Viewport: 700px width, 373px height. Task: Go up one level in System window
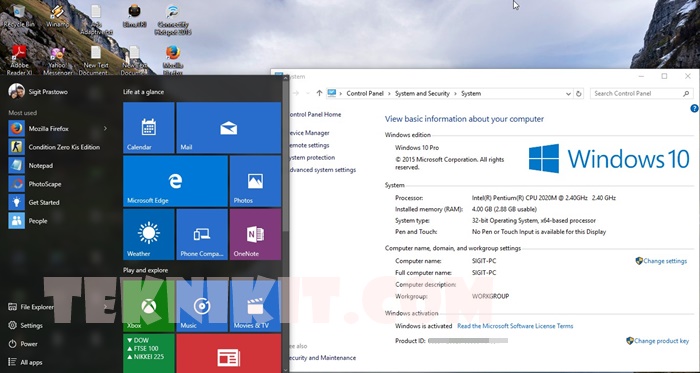pos(319,93)
